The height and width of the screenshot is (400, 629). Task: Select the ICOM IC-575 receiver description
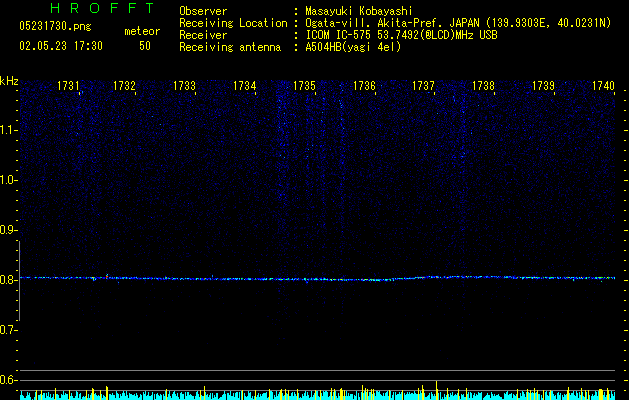(x=401, y=35)
